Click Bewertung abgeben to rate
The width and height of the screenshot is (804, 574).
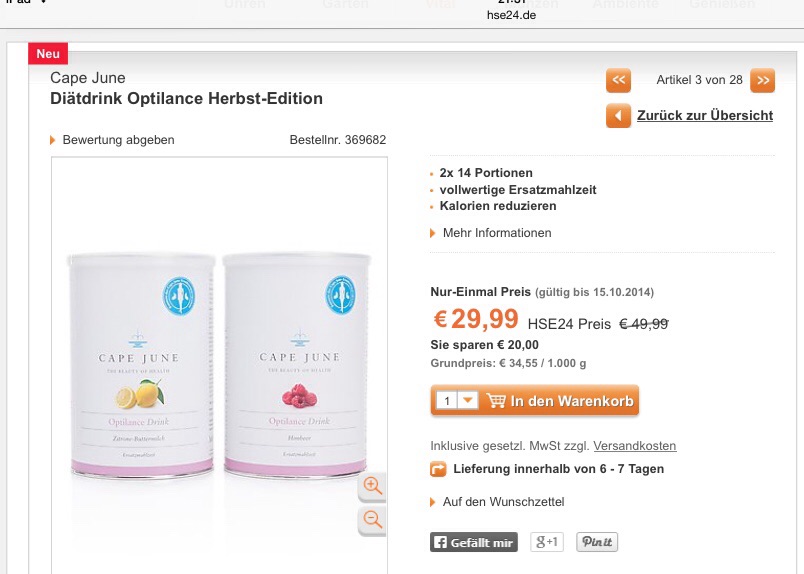(118, 140)
